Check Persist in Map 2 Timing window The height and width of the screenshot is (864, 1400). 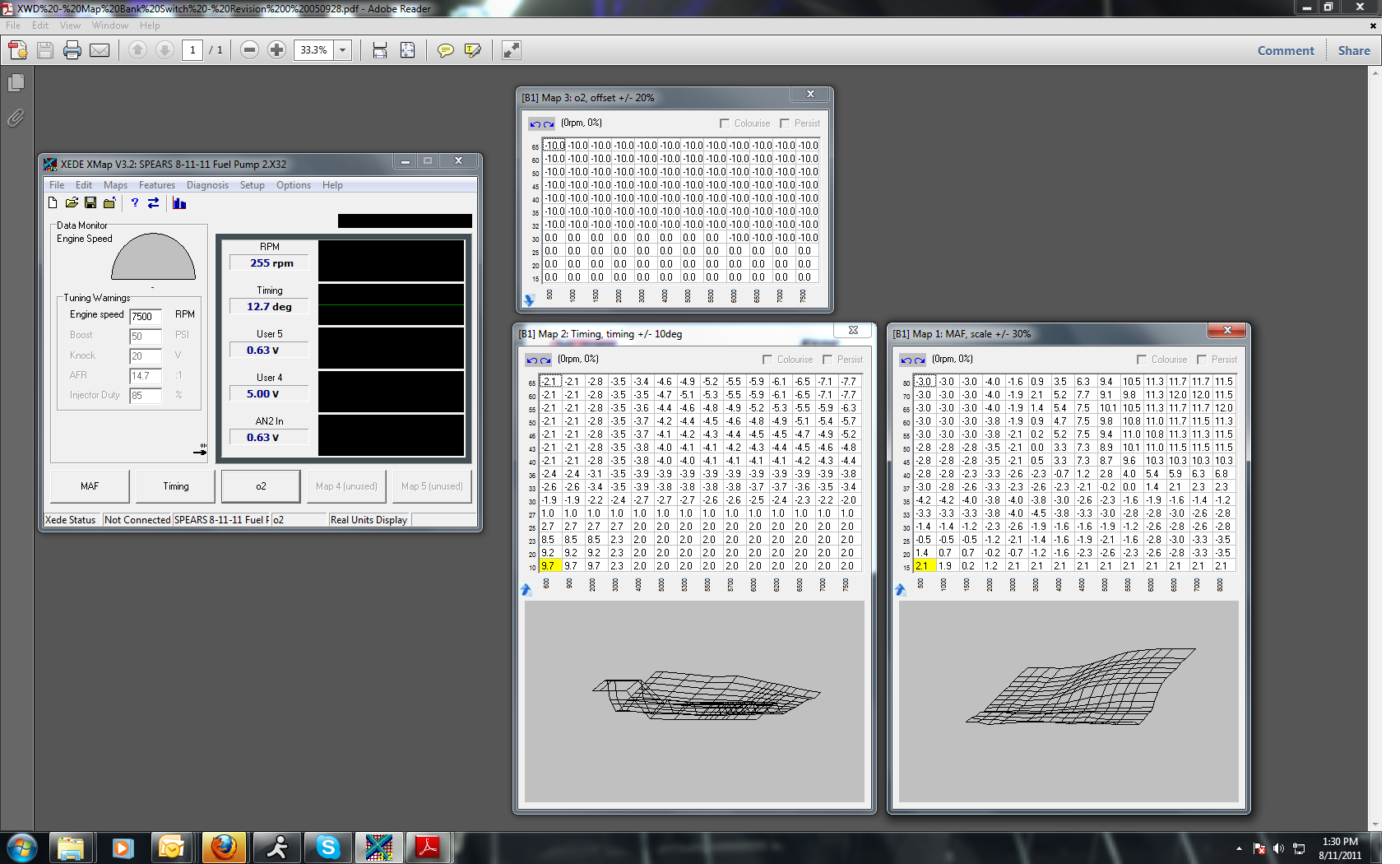coord(827,360)
